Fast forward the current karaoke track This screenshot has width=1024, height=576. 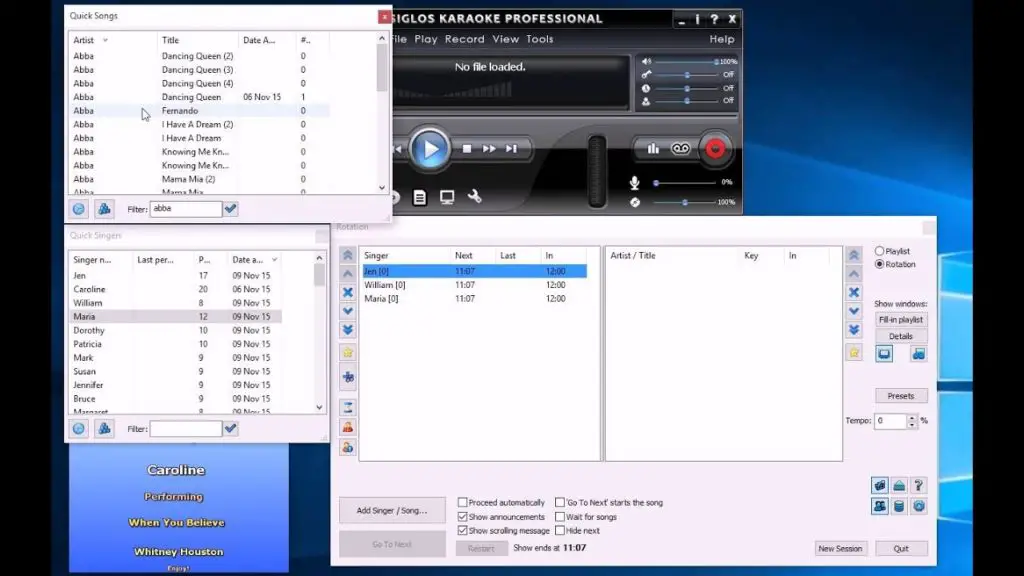click(488, 149)
